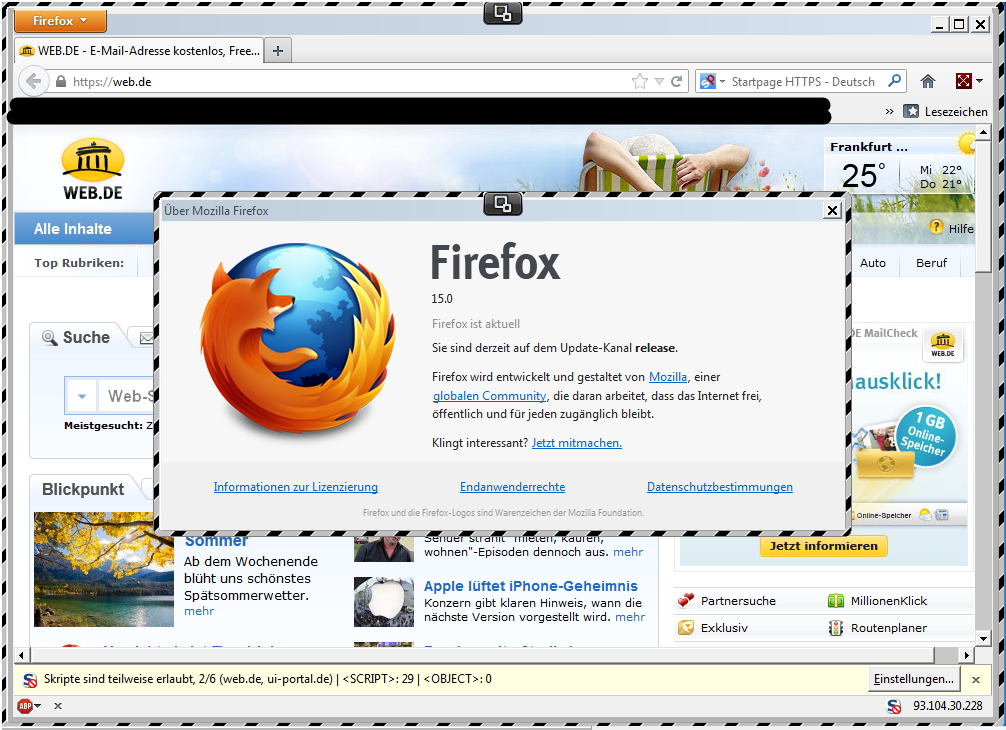Viewport: 1006px width, 730px height.
Task: Select the WEB.DE browser tab
Action: tap(140, 51)
